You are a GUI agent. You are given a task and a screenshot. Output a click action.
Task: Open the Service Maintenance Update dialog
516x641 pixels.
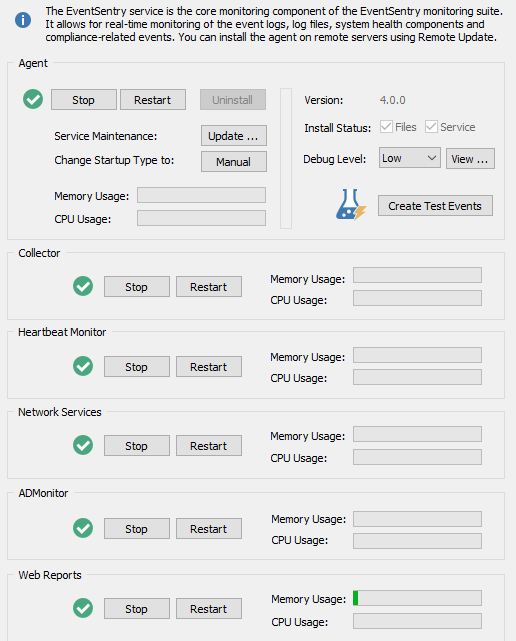pyautogui.click(x=234, y=136)
